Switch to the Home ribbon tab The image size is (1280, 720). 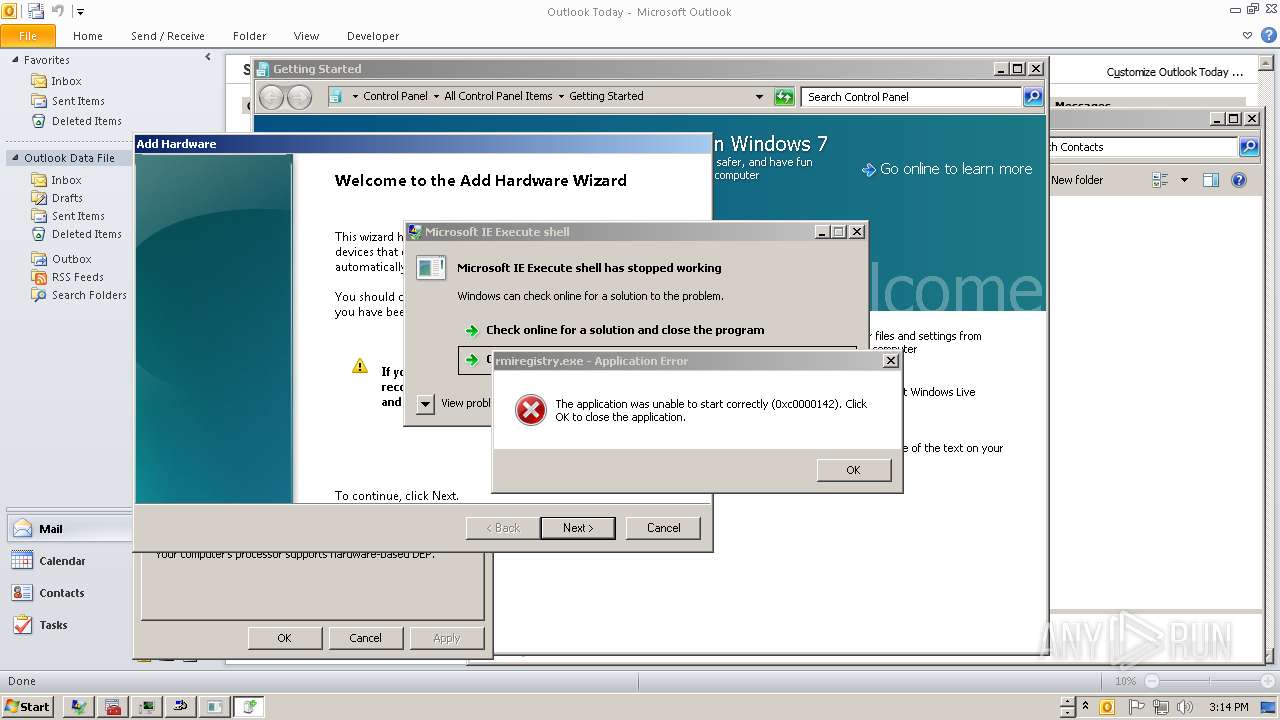tap(88, 36)
